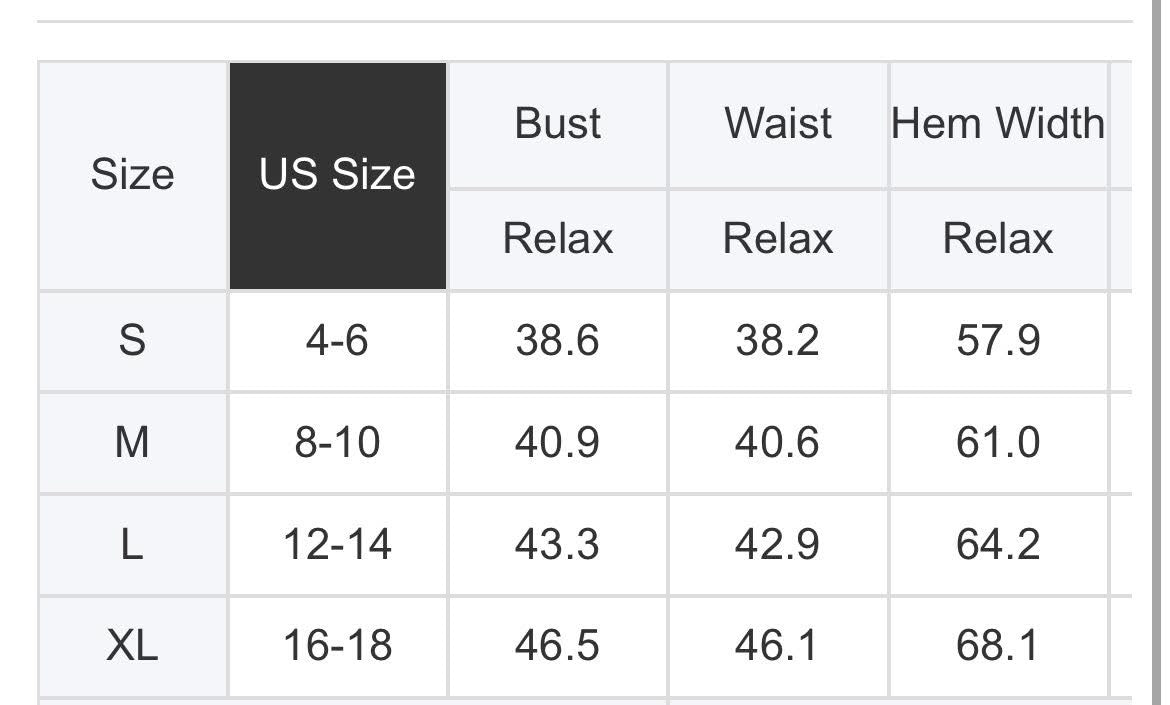Click the 64.2 hem width cell
The image size is (1170, 705).
pos(998,544)
